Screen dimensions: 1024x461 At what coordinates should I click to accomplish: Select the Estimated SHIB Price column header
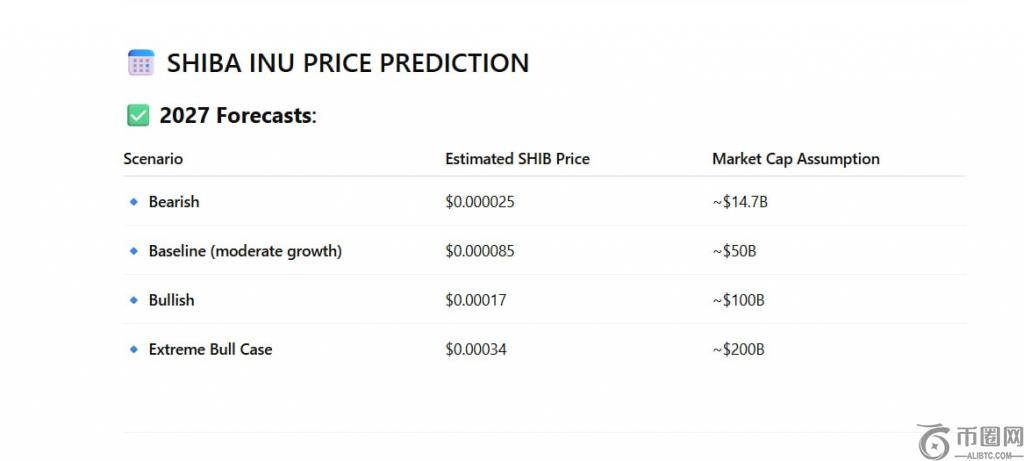tap(517, 159)
